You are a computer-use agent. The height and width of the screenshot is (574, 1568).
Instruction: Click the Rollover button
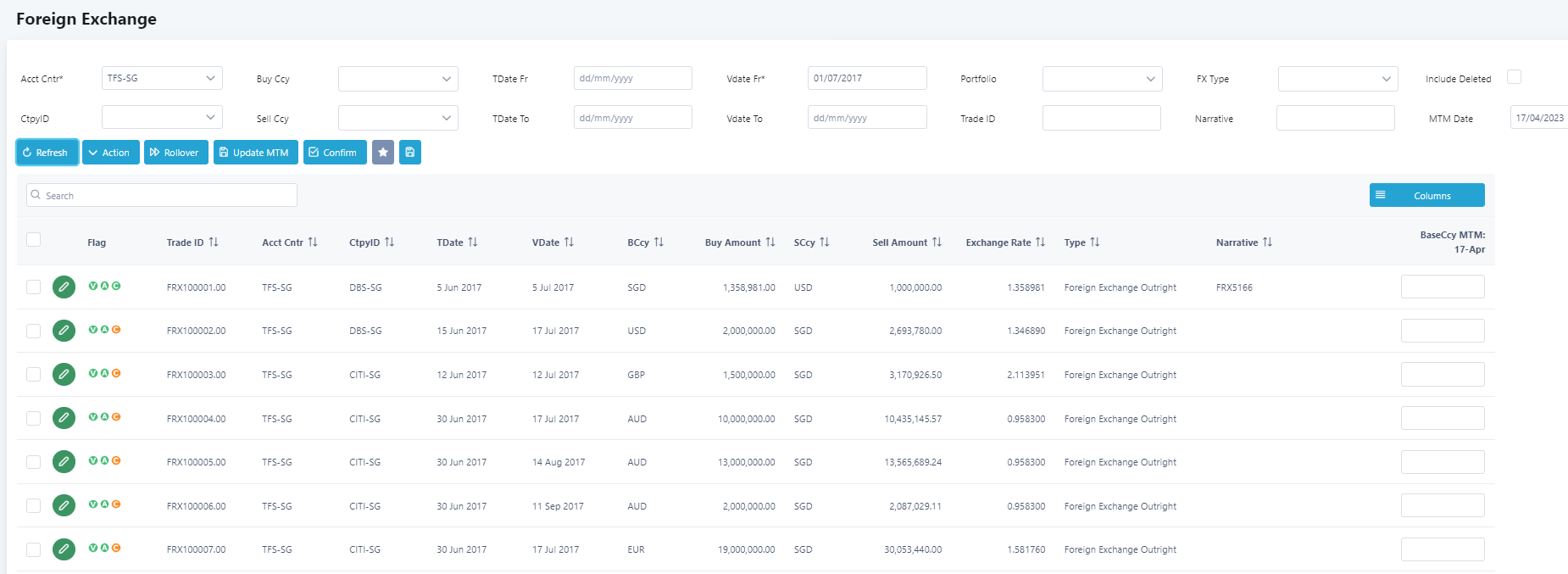pyautogui.click(x=175, y=153)
